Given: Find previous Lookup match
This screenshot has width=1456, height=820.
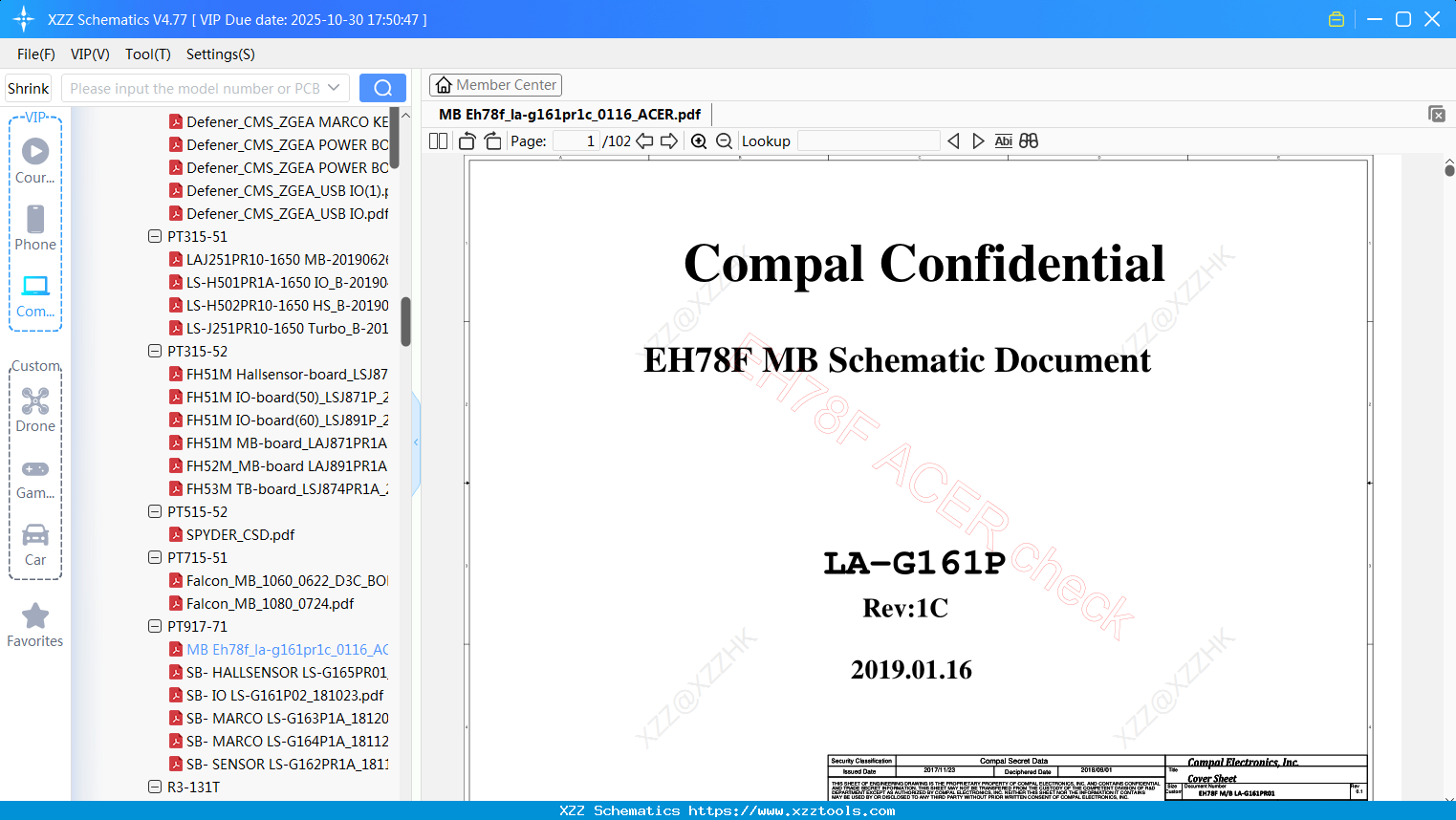Looking at the screenshot, I should [x=953, y=140].
